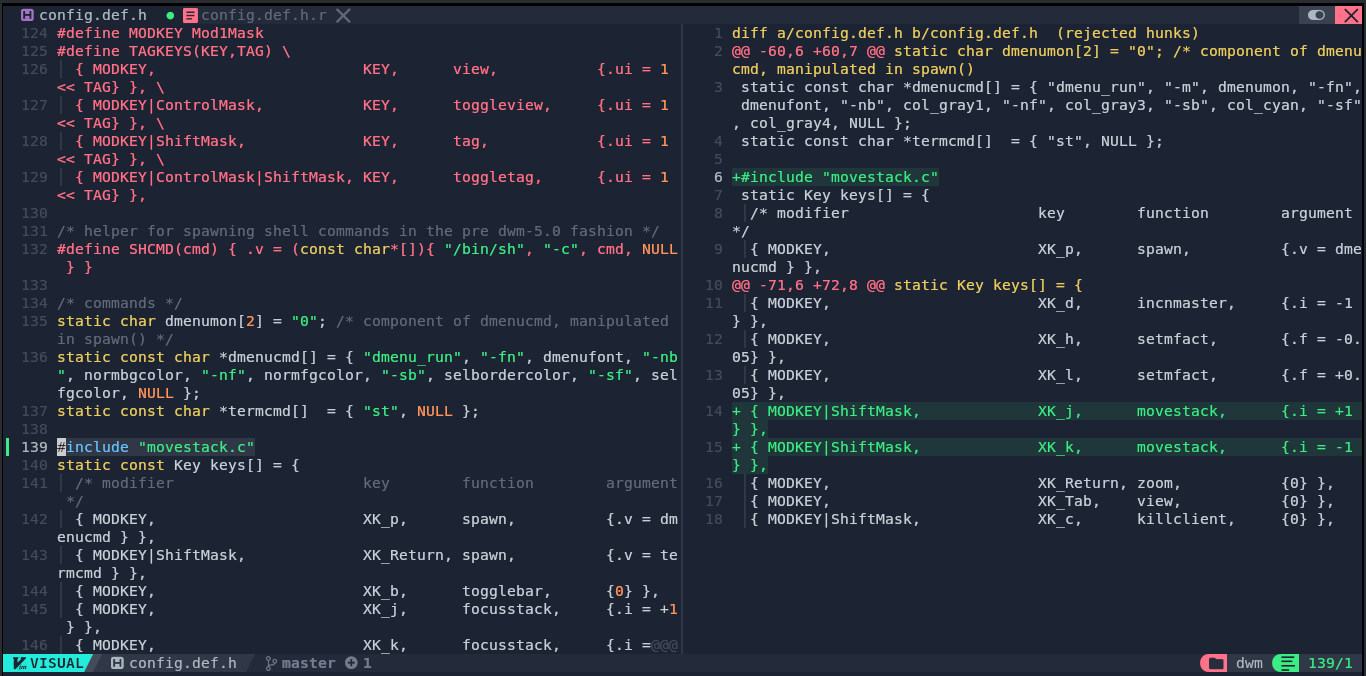Close the config.def.h.r buffer tab
1366x676 pixels.
click(x=343, y=15)
